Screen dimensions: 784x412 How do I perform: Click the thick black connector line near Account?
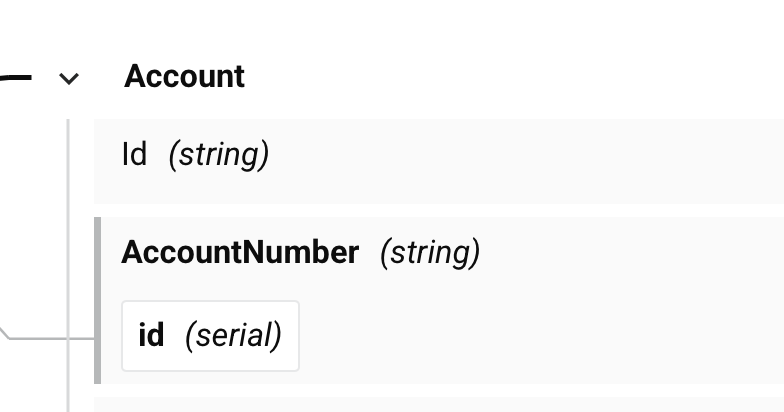[16, 78]
